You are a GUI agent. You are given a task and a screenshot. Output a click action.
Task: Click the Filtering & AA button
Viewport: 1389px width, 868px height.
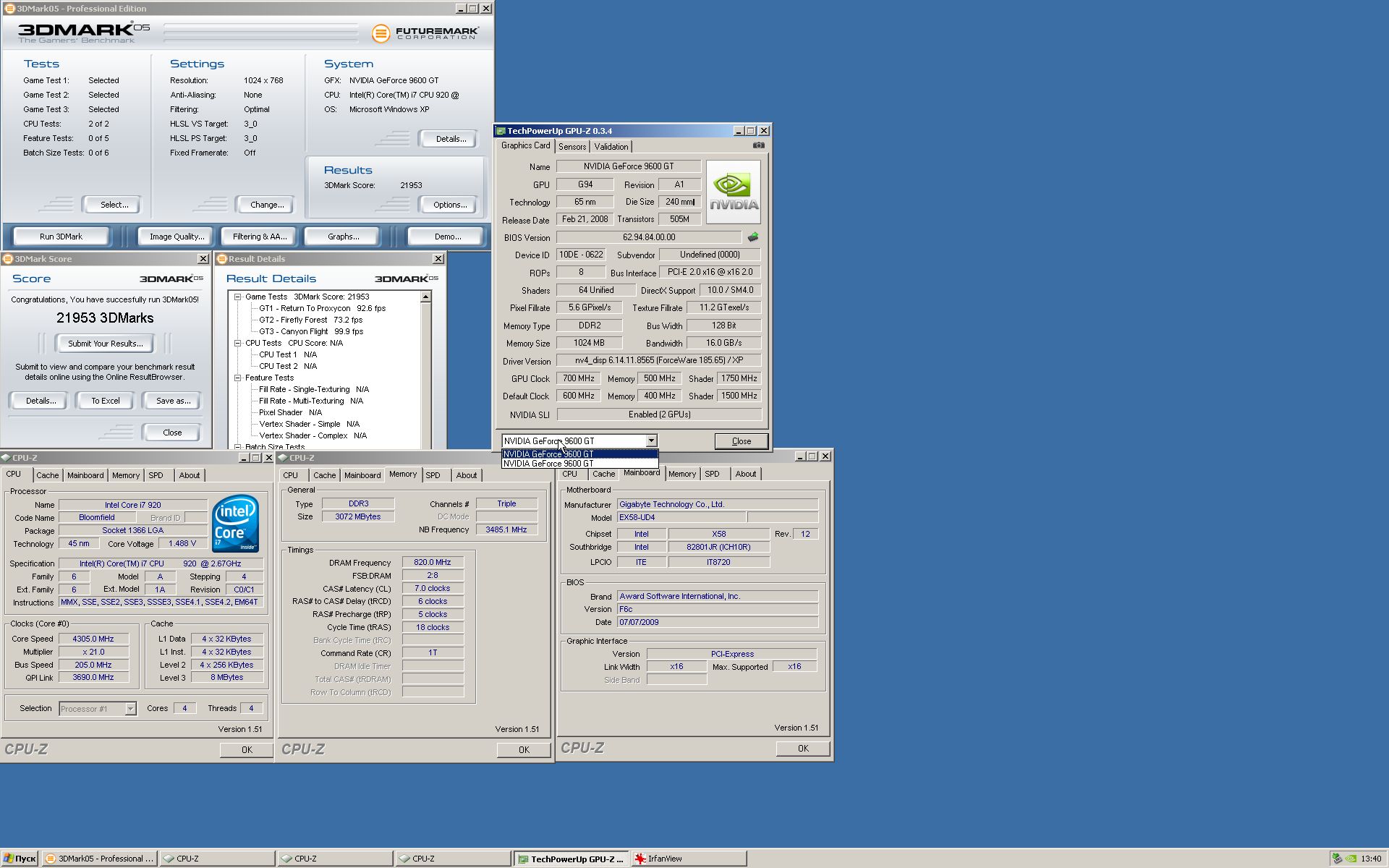pyautogui.click(x=260, y=237)
